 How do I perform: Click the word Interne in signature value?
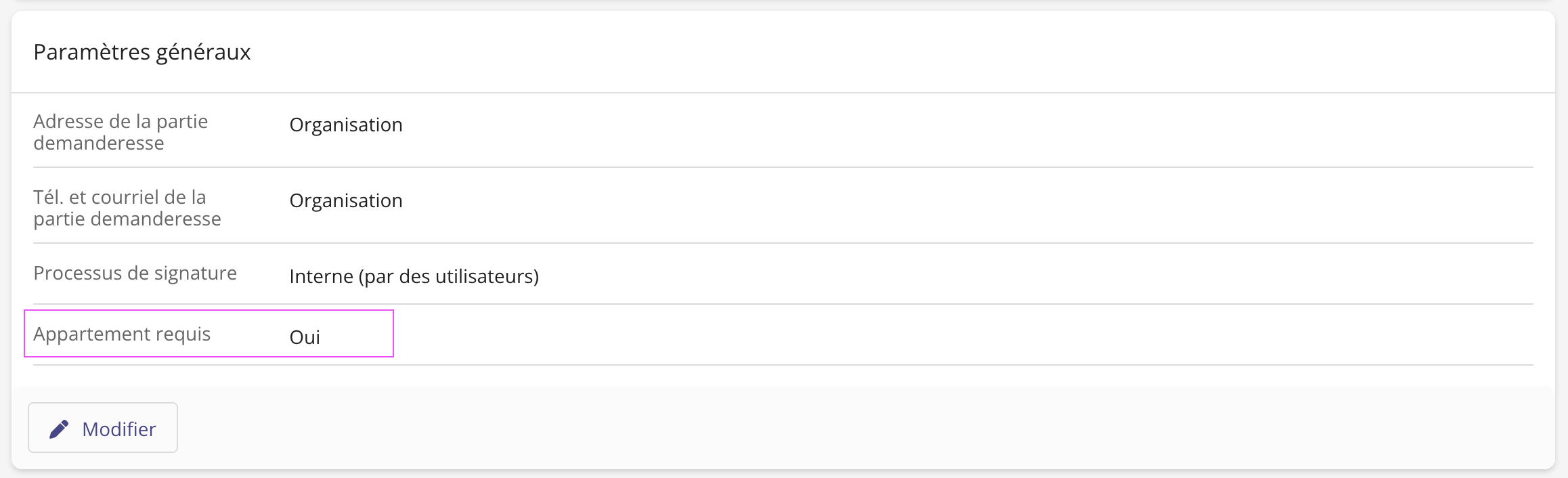tap(321, 277)
